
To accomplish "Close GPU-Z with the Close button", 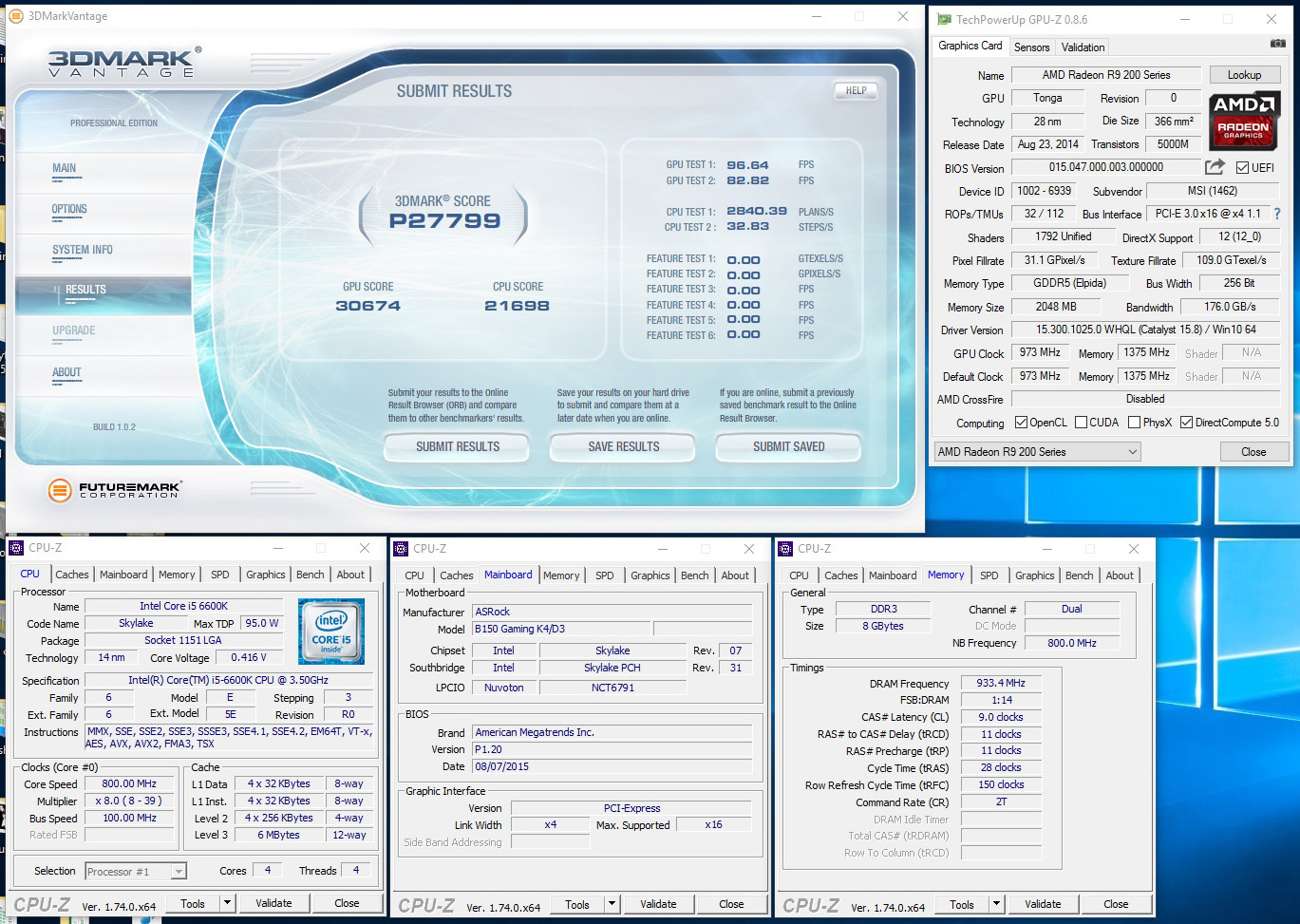I will tap(1253, 452).
